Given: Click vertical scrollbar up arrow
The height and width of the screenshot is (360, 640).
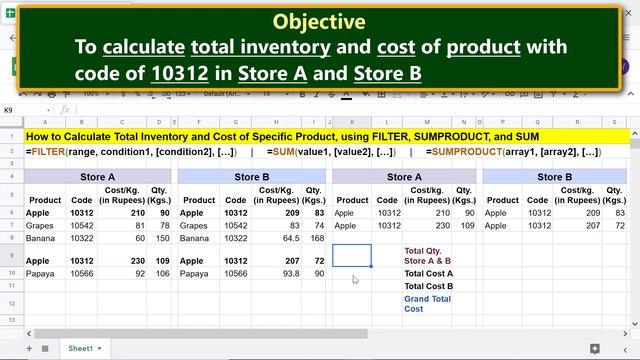Looking at the screenshot, I should click(x=635, y=134).
